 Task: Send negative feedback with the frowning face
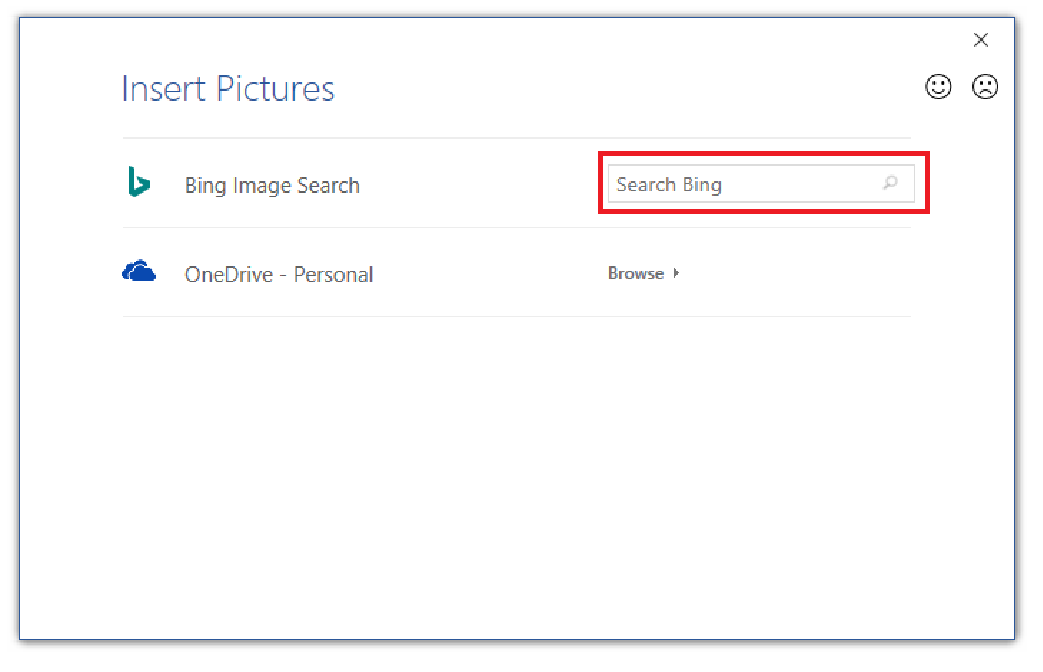click(x=985, y=86)
